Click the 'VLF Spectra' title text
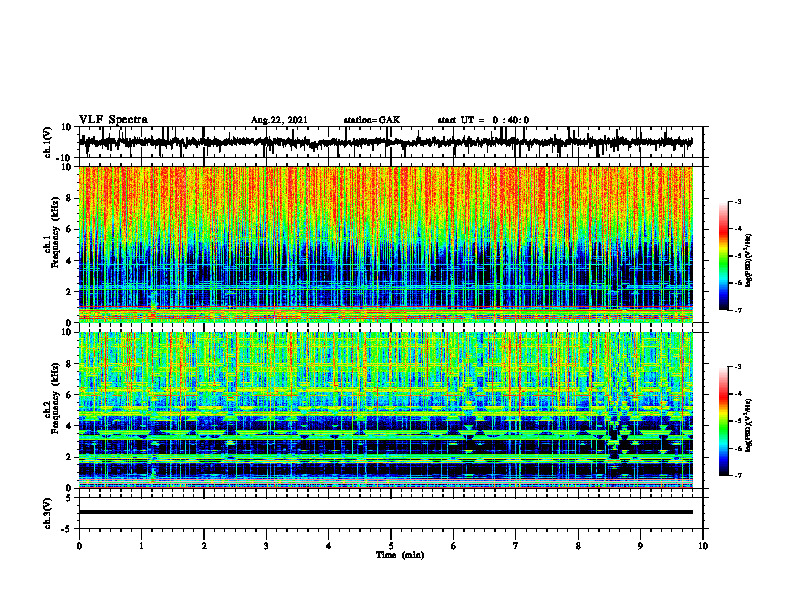This screenshot has width=792, height=612. click(x=113, y=120)
